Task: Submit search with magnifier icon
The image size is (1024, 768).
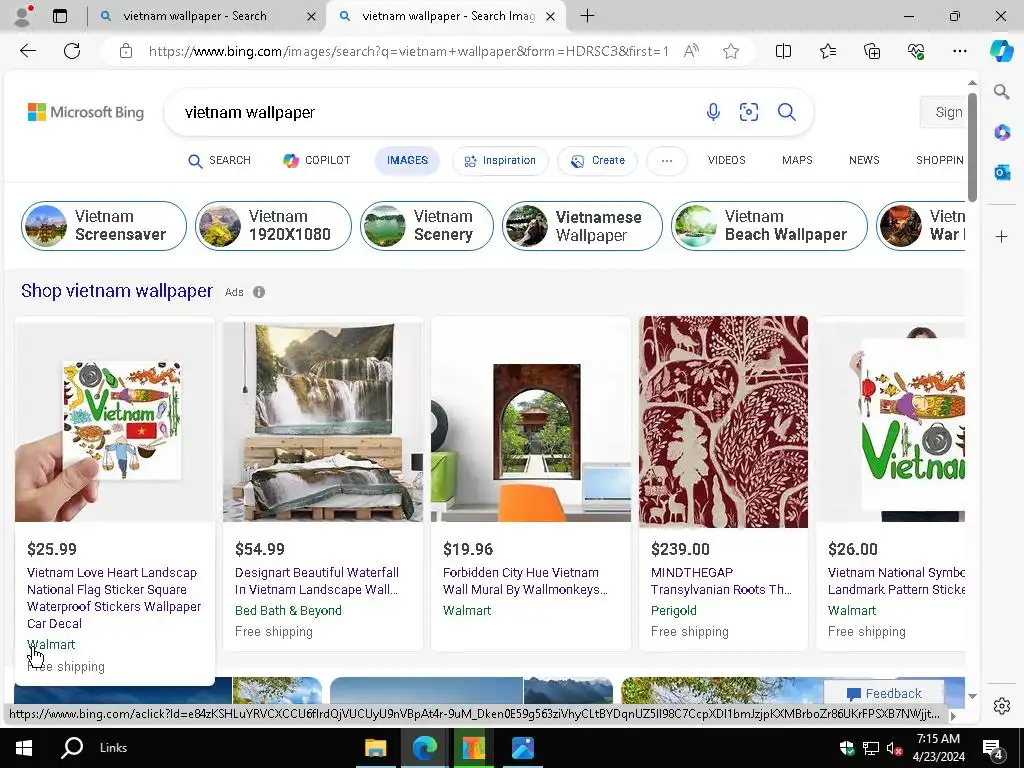Action: coord(786,112)
